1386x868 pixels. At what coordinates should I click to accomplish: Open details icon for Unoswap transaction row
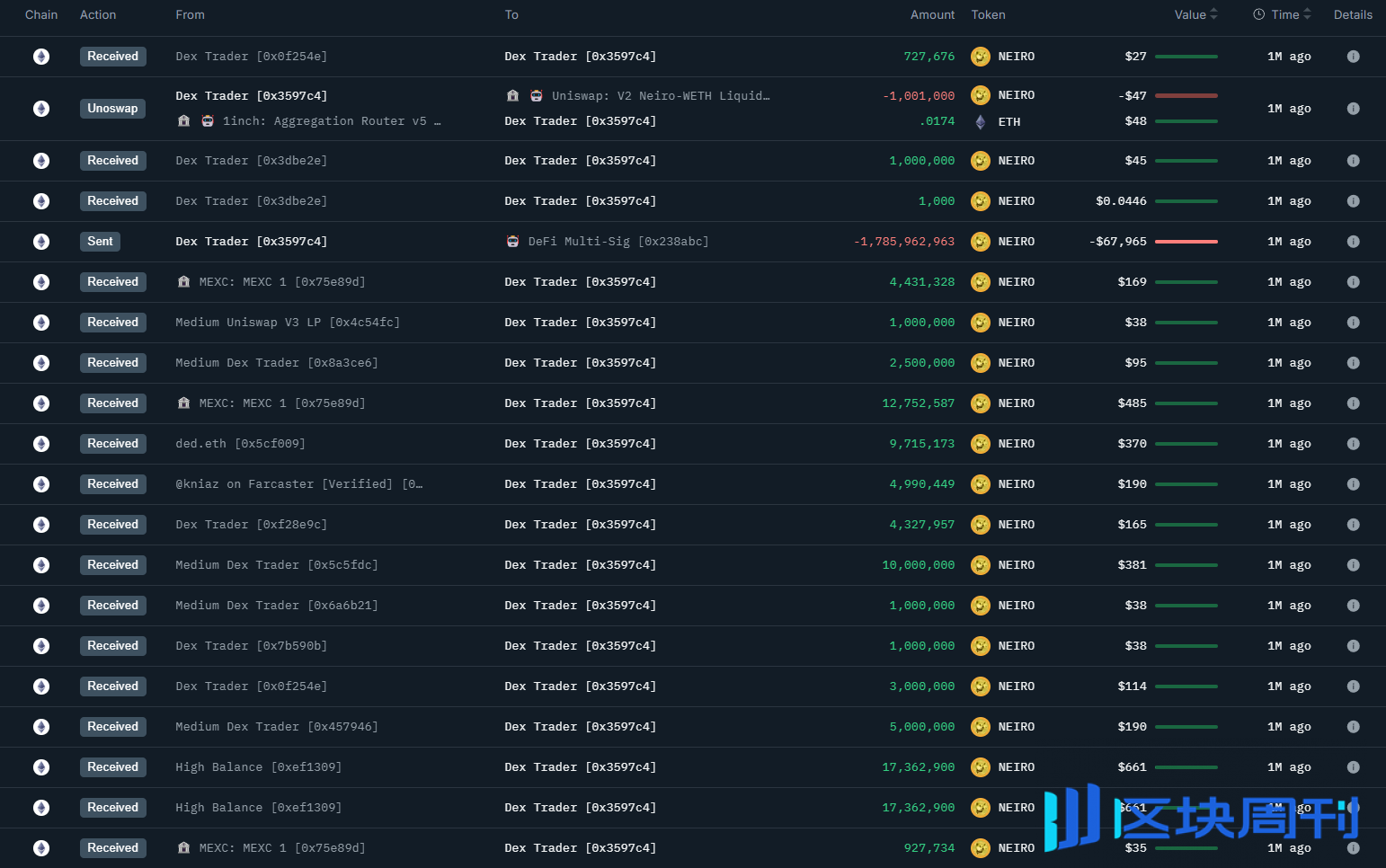[1353, 109]
